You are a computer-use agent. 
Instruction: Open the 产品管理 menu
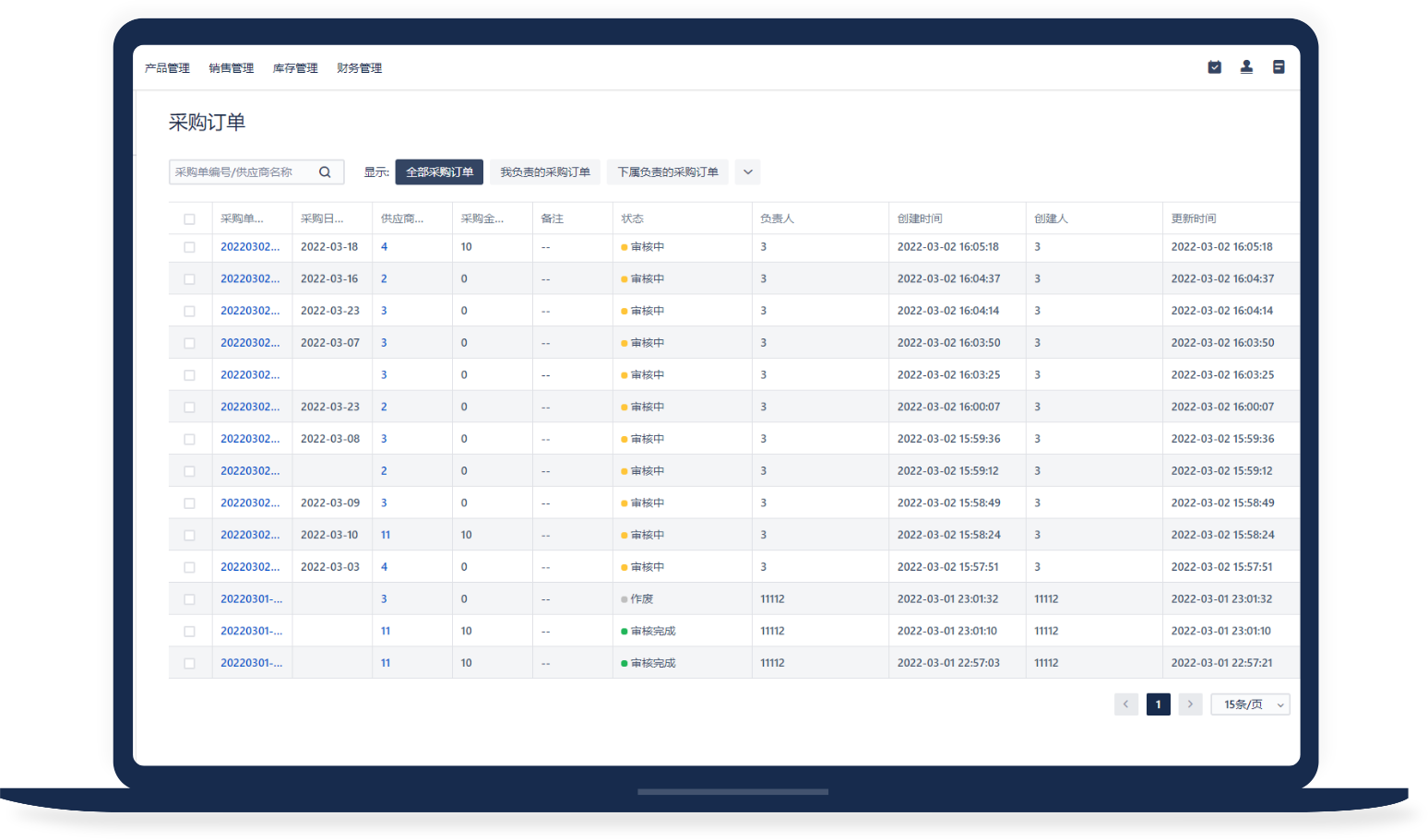167,68
